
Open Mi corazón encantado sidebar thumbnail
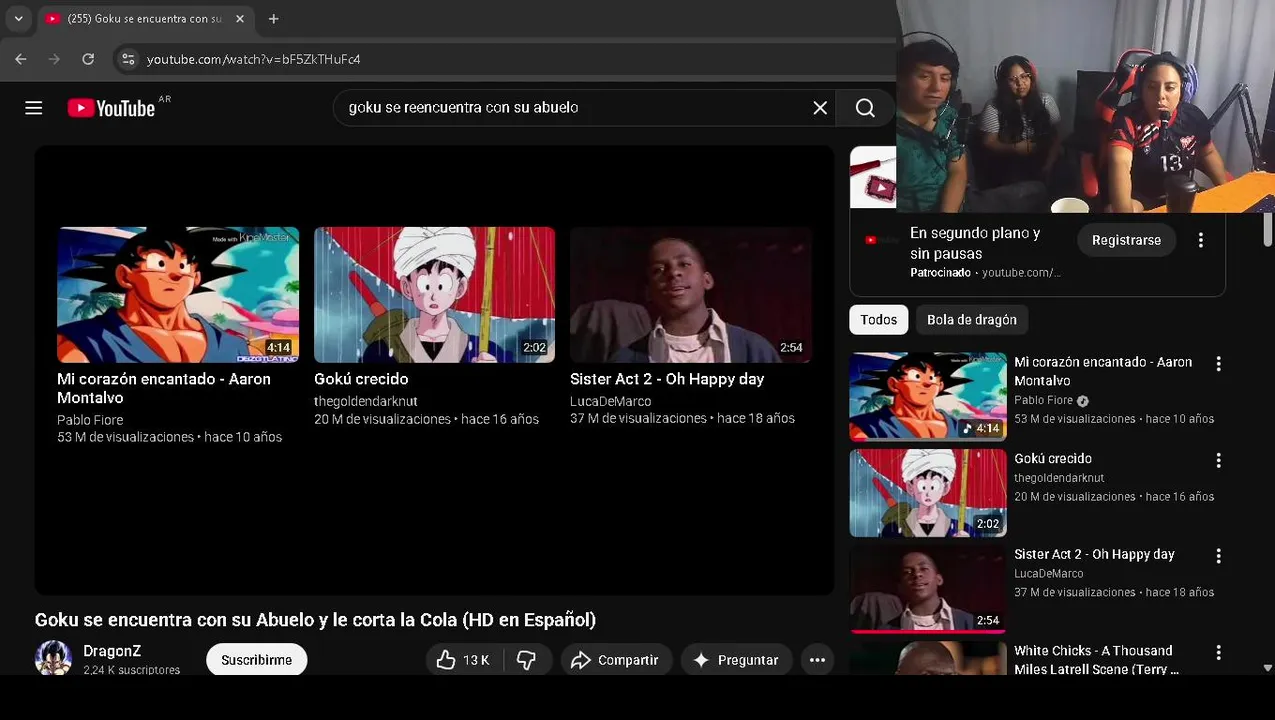(928, 396)
